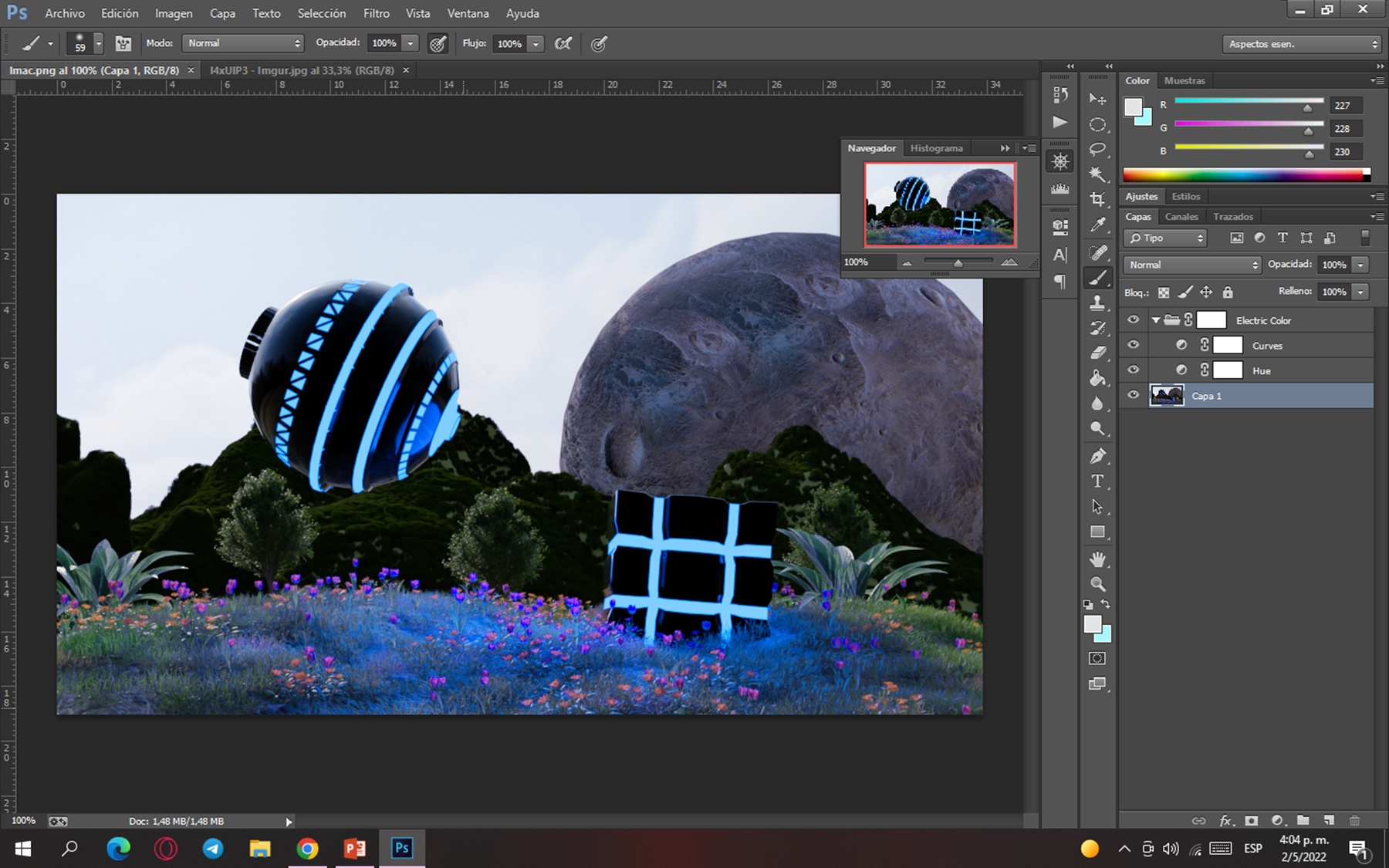The width and height of the screenshot is (1389, 868).
Task: Select the Hand tool
Action: 1097,559
